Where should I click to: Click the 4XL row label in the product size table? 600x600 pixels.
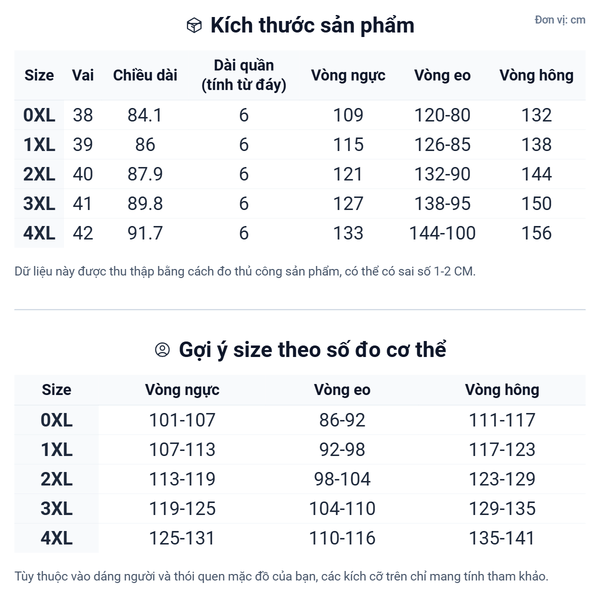[39, 233]
